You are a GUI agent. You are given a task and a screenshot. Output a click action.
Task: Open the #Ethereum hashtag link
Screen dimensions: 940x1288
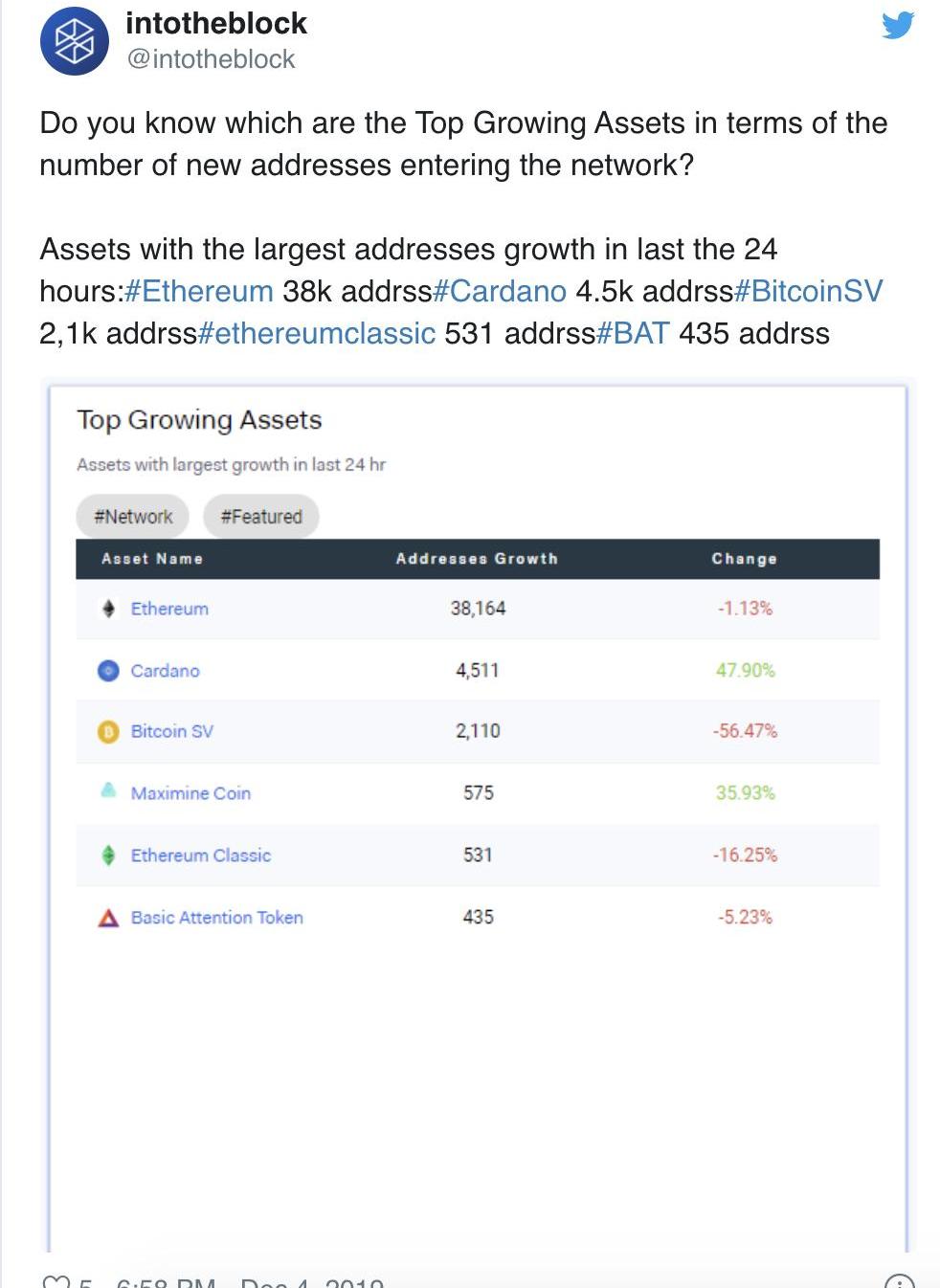point(199,291)
